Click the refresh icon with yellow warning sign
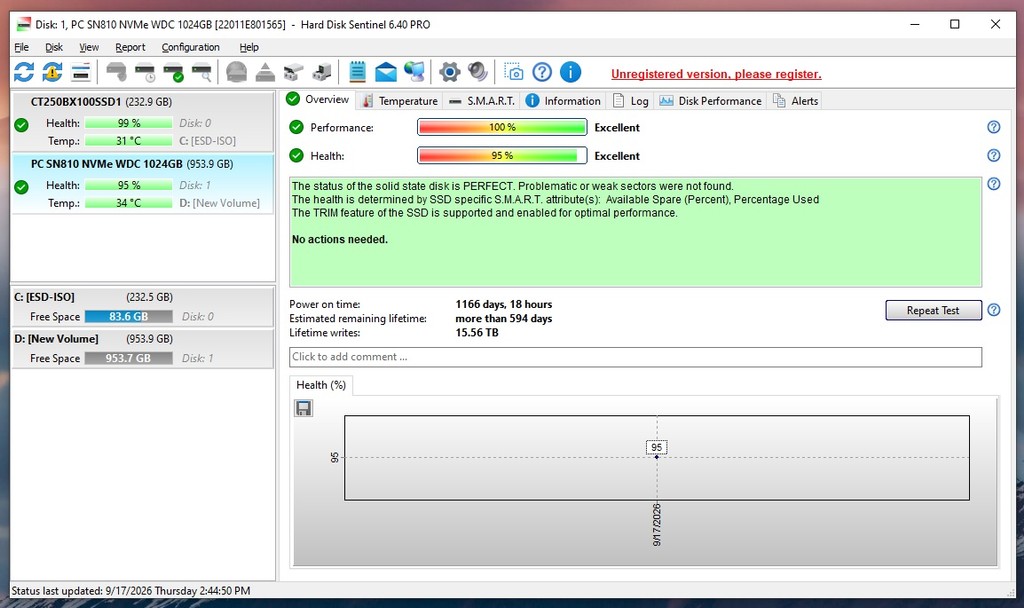1024x608 pixels. click(x=52, y=72)
